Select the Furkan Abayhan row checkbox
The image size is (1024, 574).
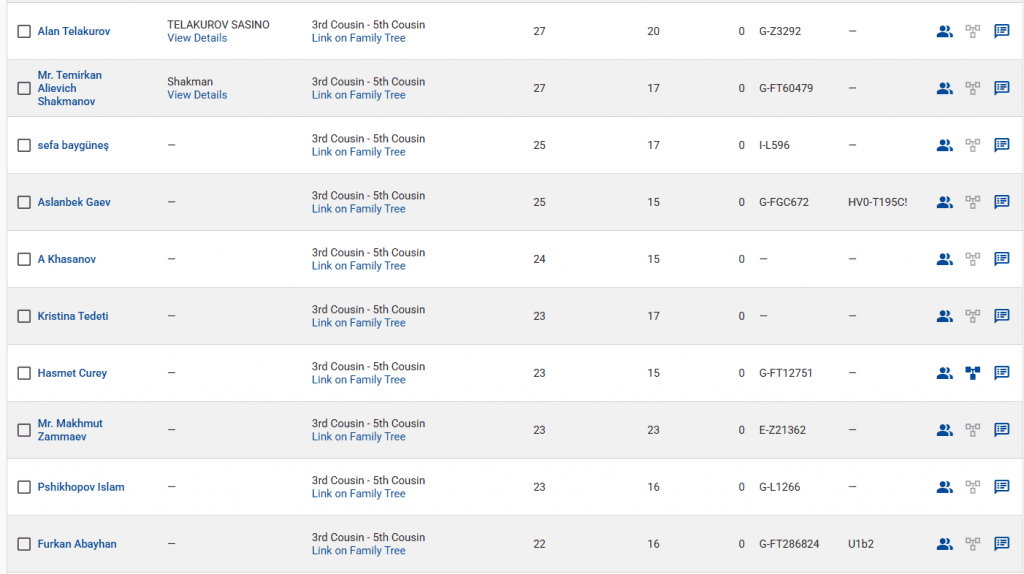(24, 545)
